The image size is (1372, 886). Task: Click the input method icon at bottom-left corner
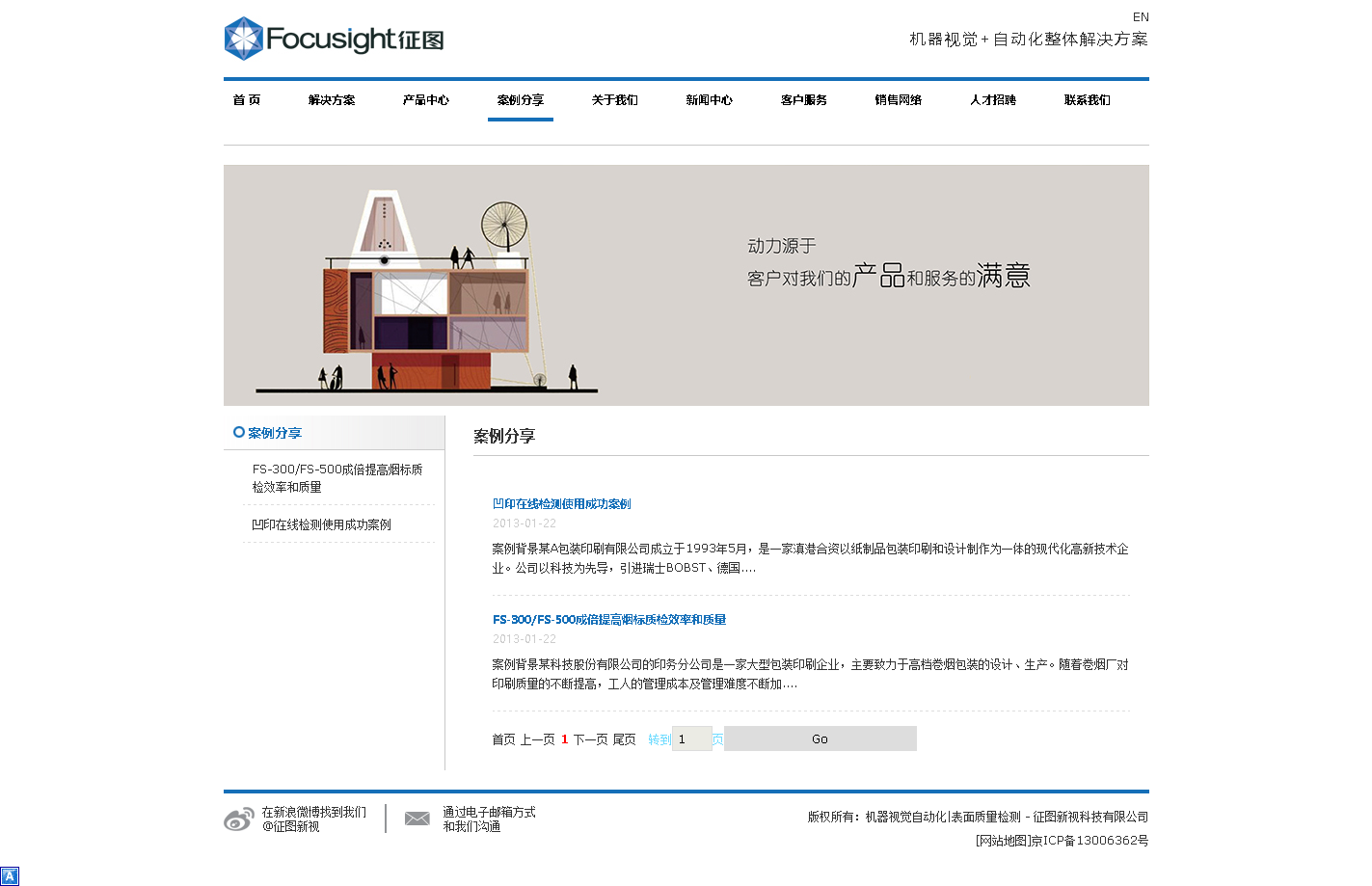pyautogui.click(x=10, y=876)
